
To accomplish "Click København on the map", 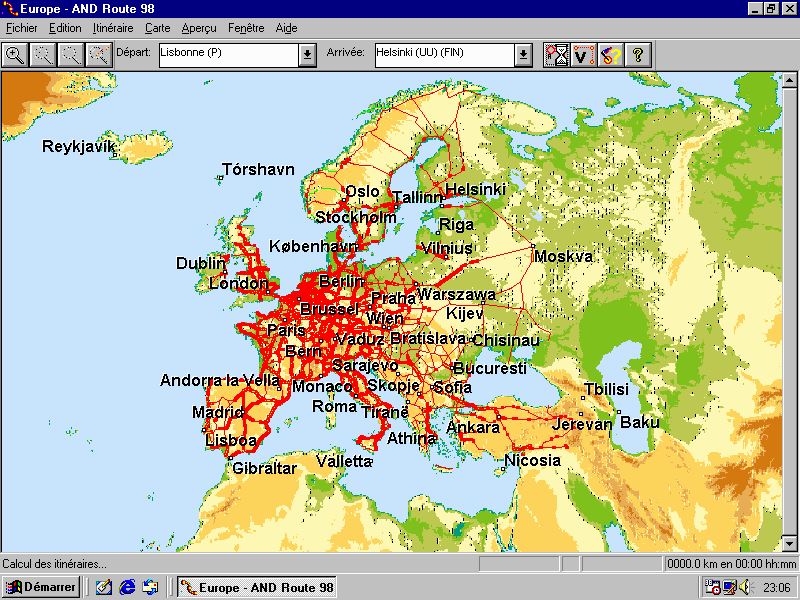I will (314, 246).
